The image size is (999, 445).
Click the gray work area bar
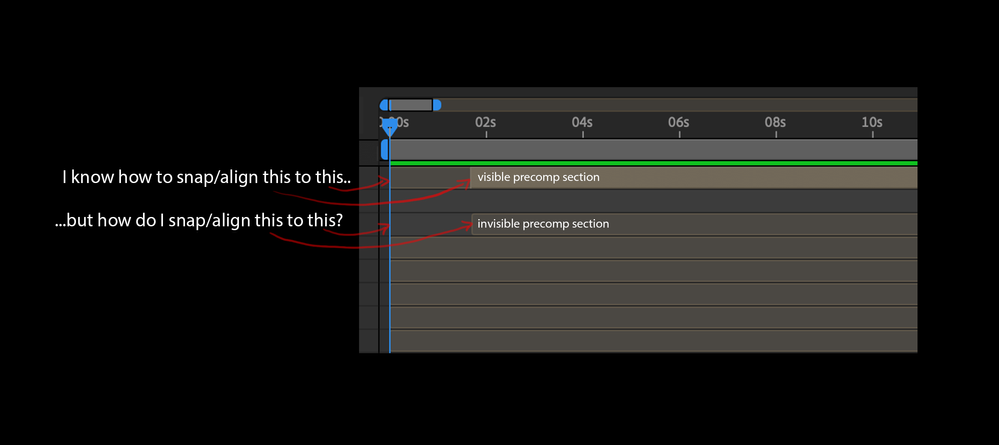tap(650, 148)
